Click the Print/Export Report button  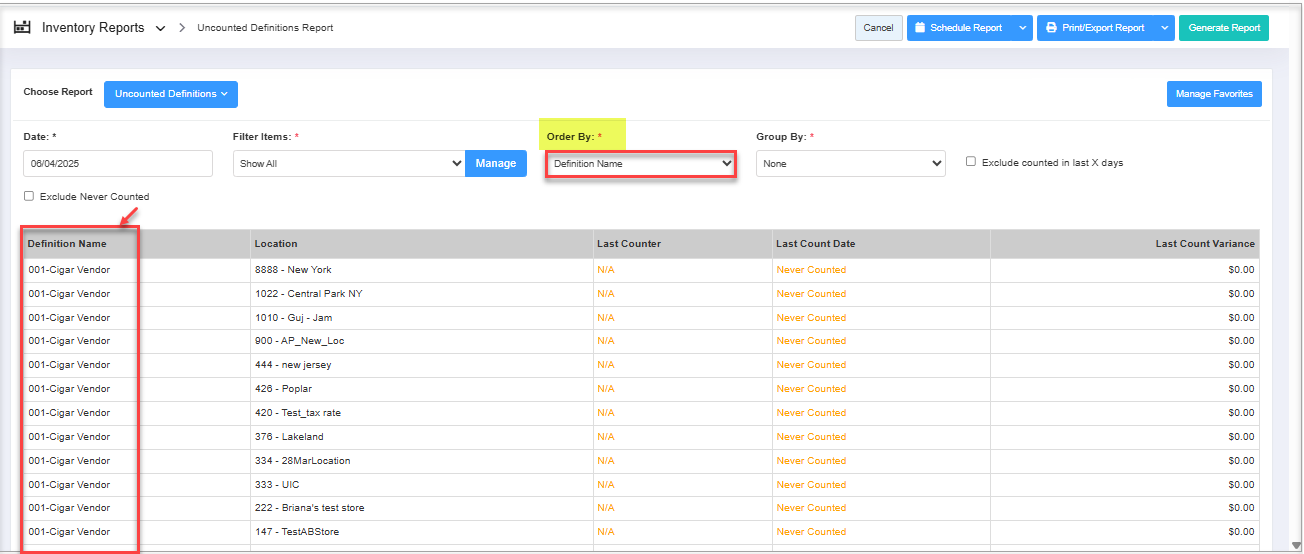tap(1095, 28)
